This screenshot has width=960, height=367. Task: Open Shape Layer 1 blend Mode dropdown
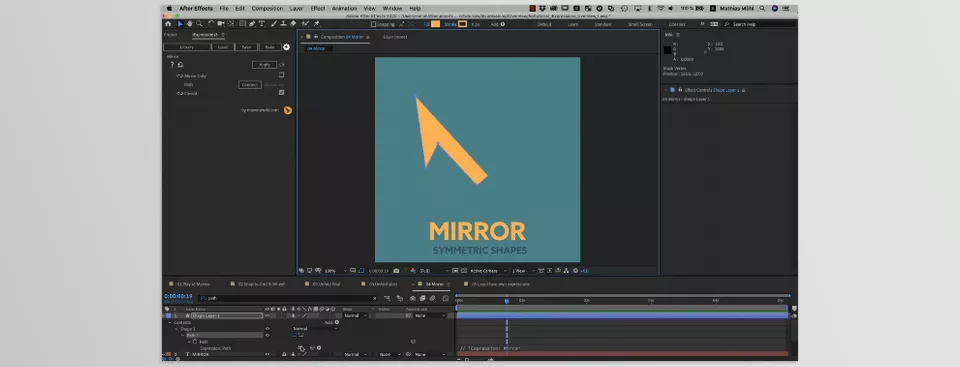tap(355, 316)
